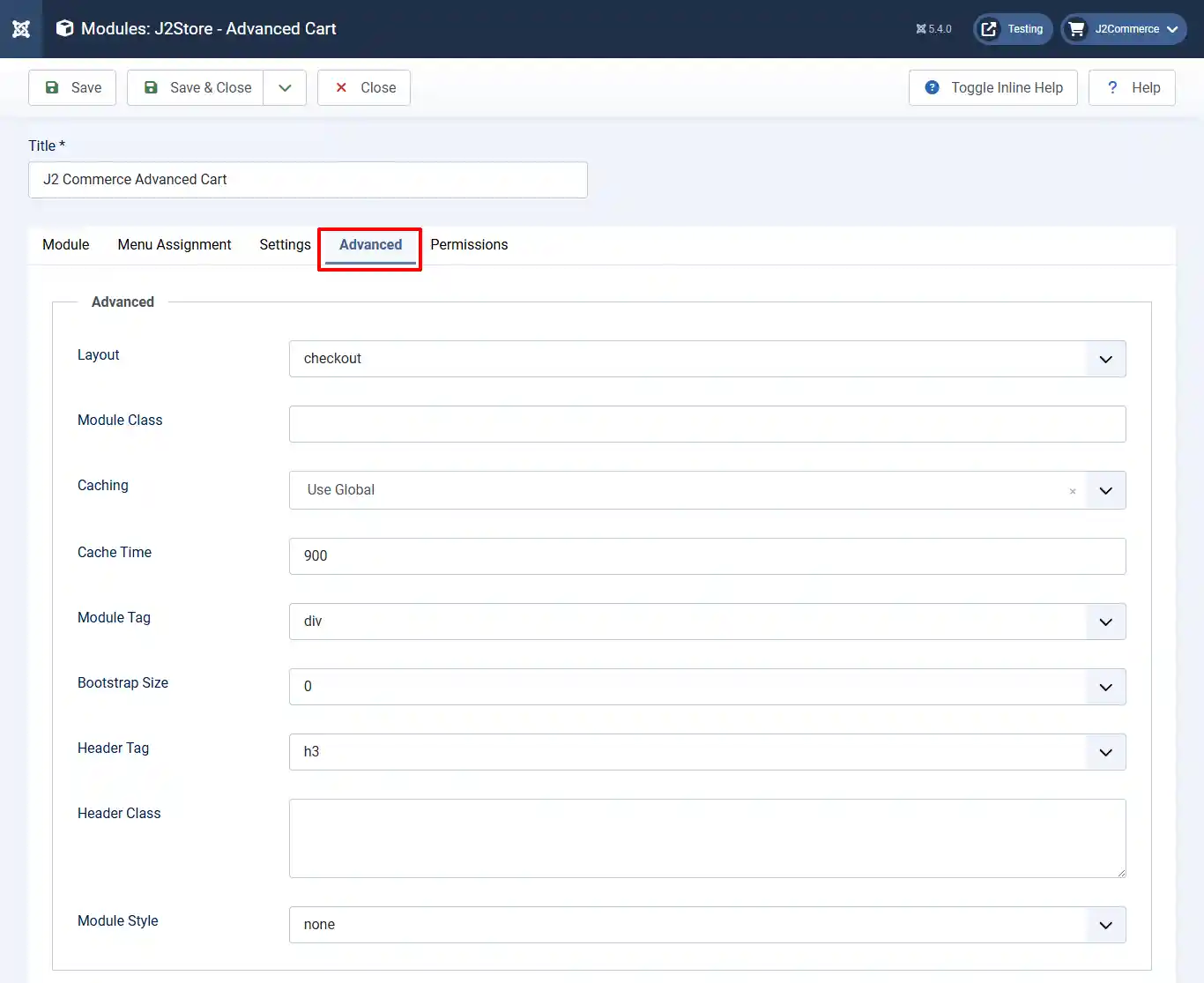Click the Bootstrap Size label

point(123,682)
